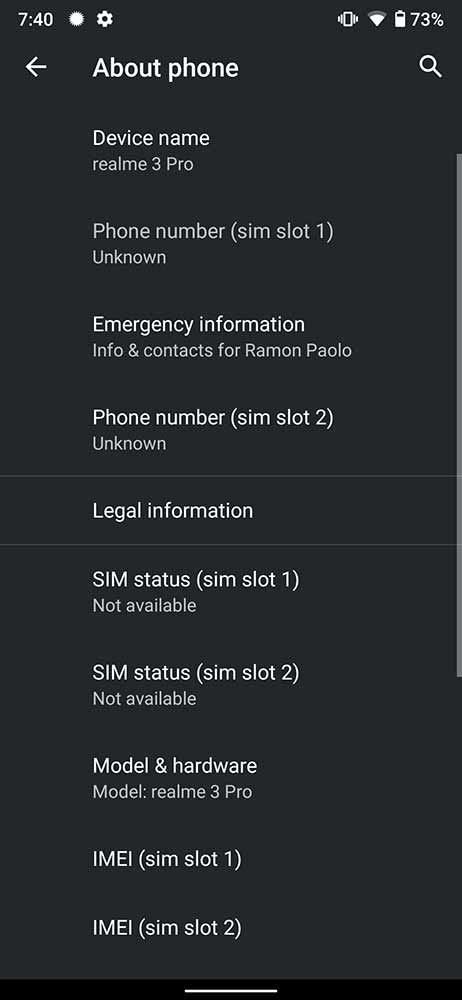Show IMEI (sim slot 1)
462x1000 pixels.
[231, 859]
